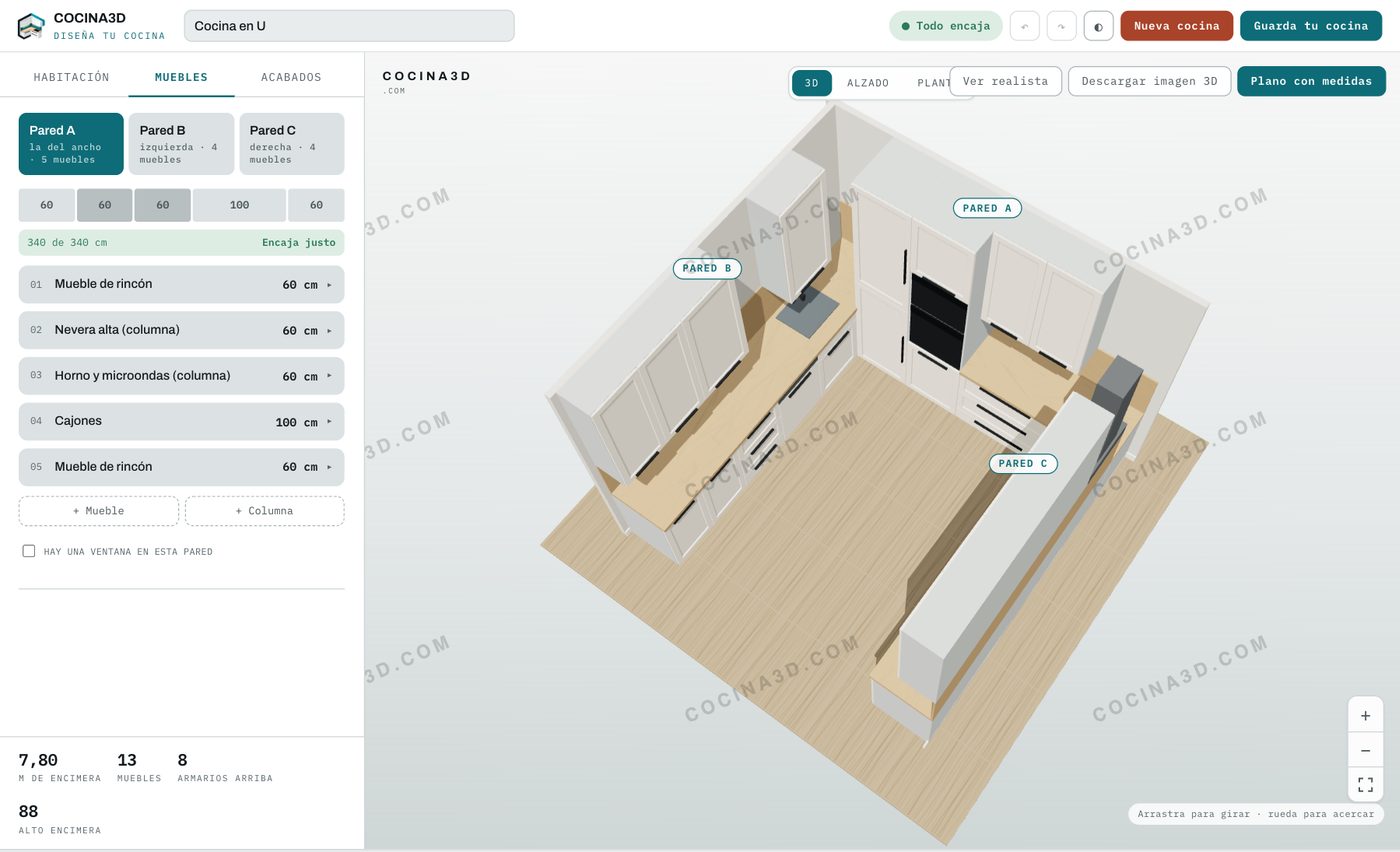Select the 100 segment in width bar

point(239,205)
